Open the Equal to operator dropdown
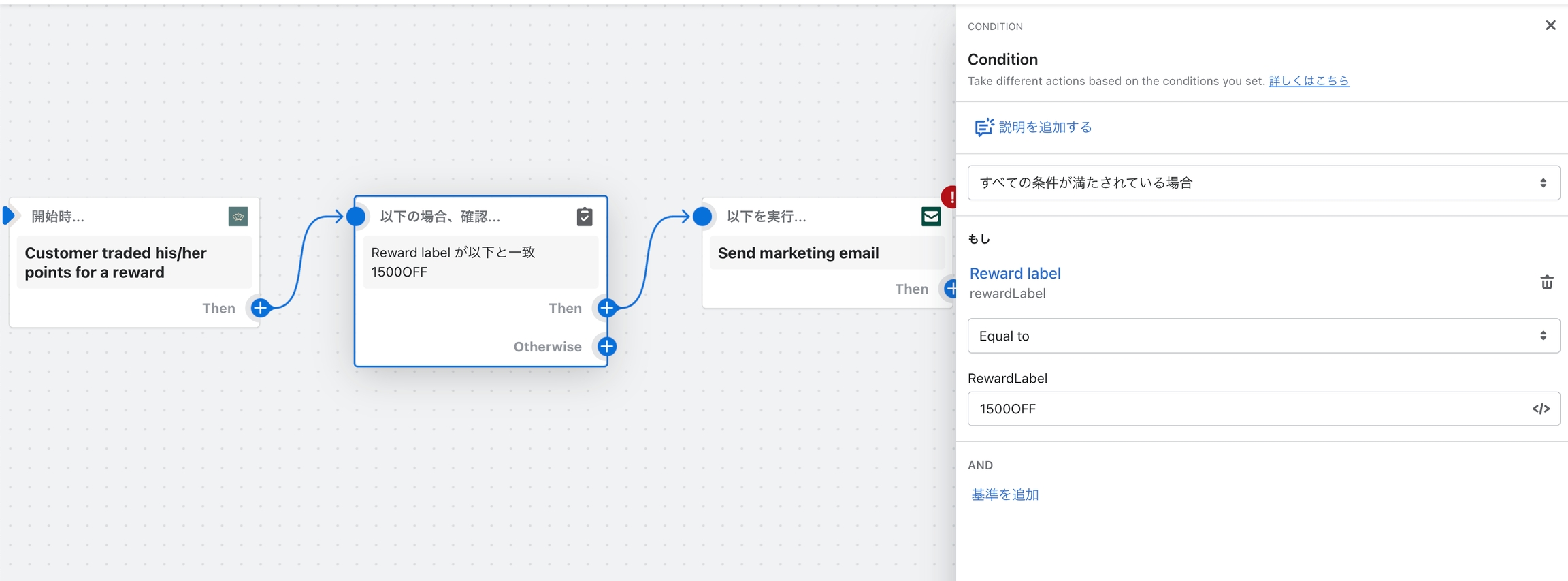The height and width of the screenshot is (581, 1568). pos(1263,336)
